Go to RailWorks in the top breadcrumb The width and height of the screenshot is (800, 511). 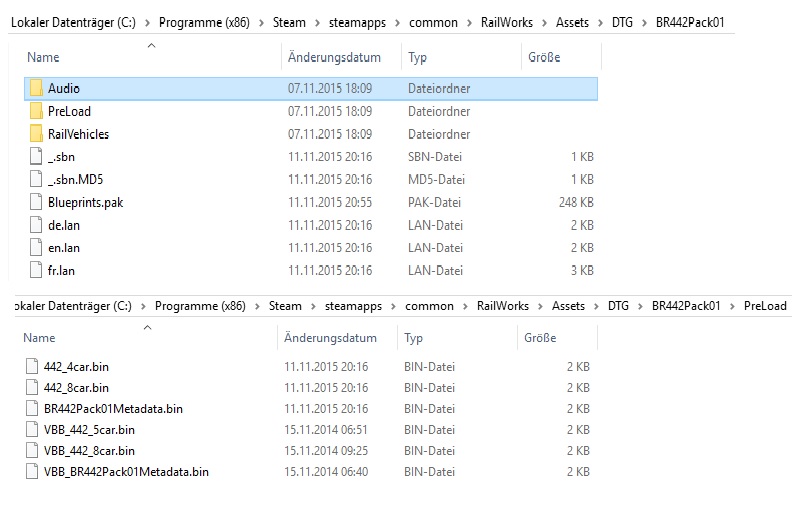tap(507, 22)
